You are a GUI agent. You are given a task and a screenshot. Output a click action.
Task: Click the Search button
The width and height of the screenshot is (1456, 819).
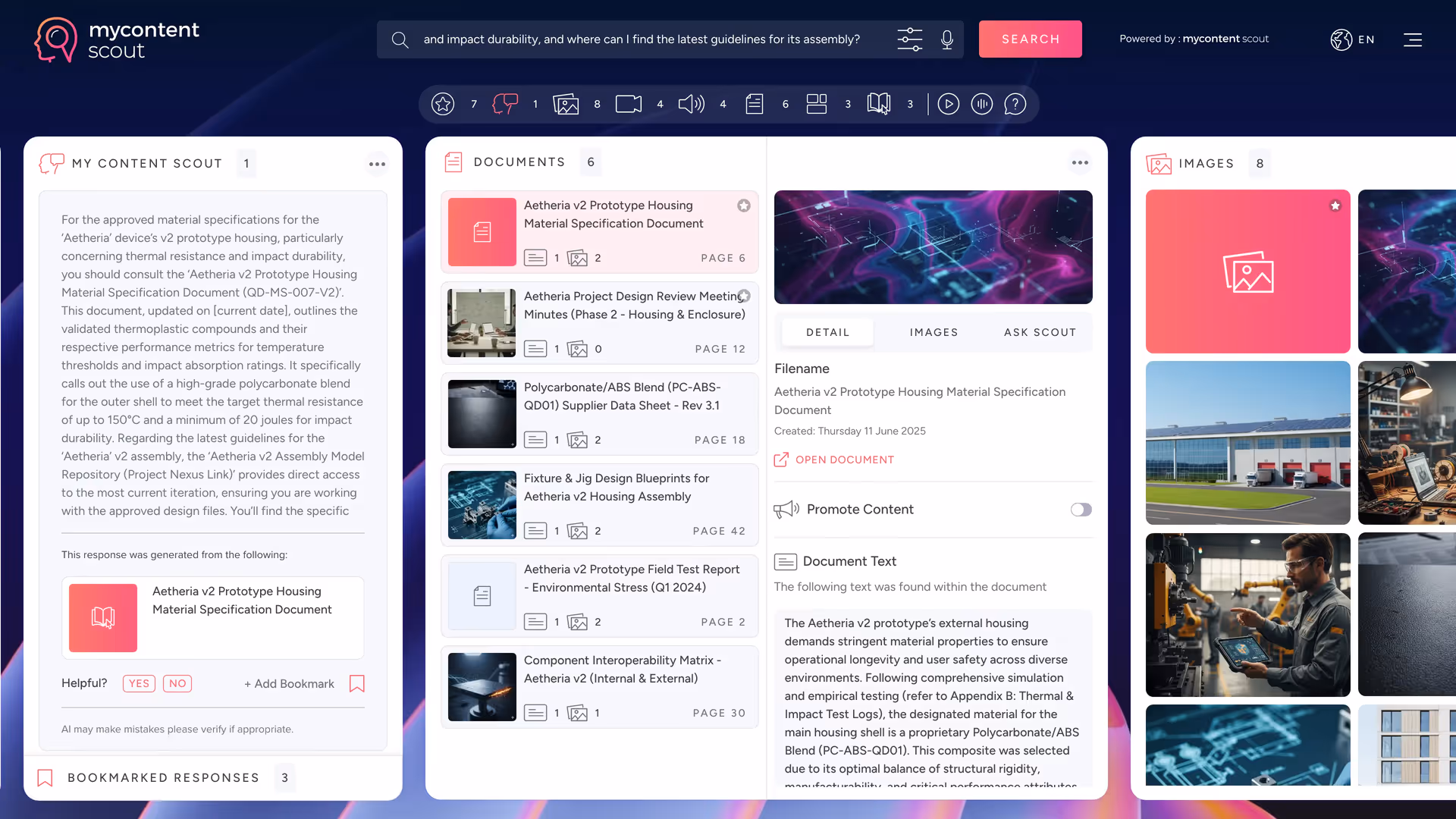click(x=1030, y=39)
